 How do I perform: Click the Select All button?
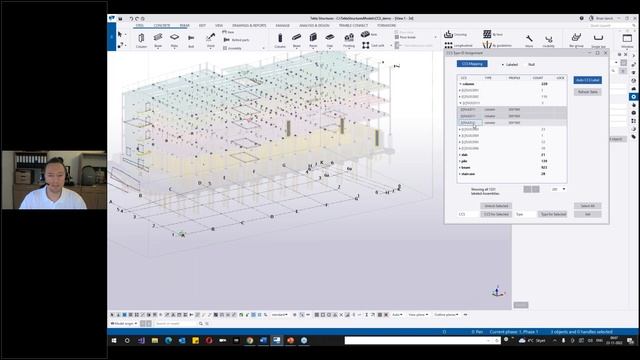pyautogui.click(x=587, y=206)
